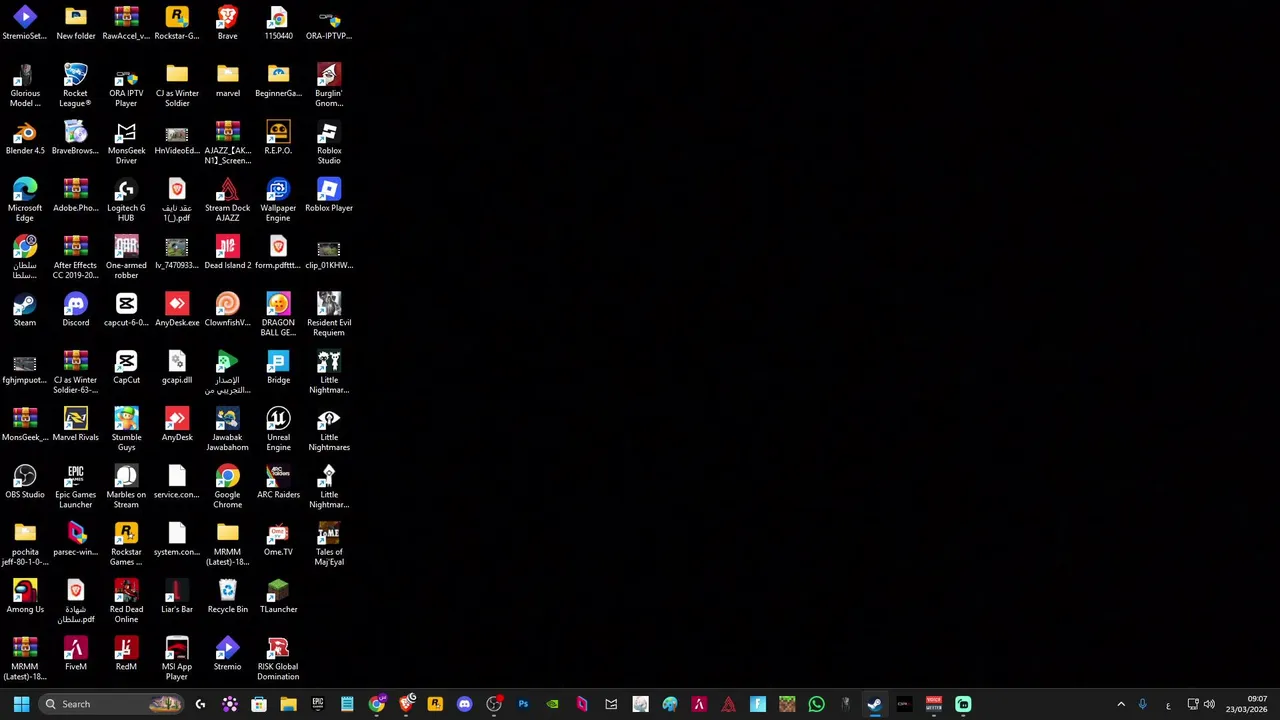Open the Microsoft Edge desktop shortcut
The image size is (1280, 720).
pos(25,200)
